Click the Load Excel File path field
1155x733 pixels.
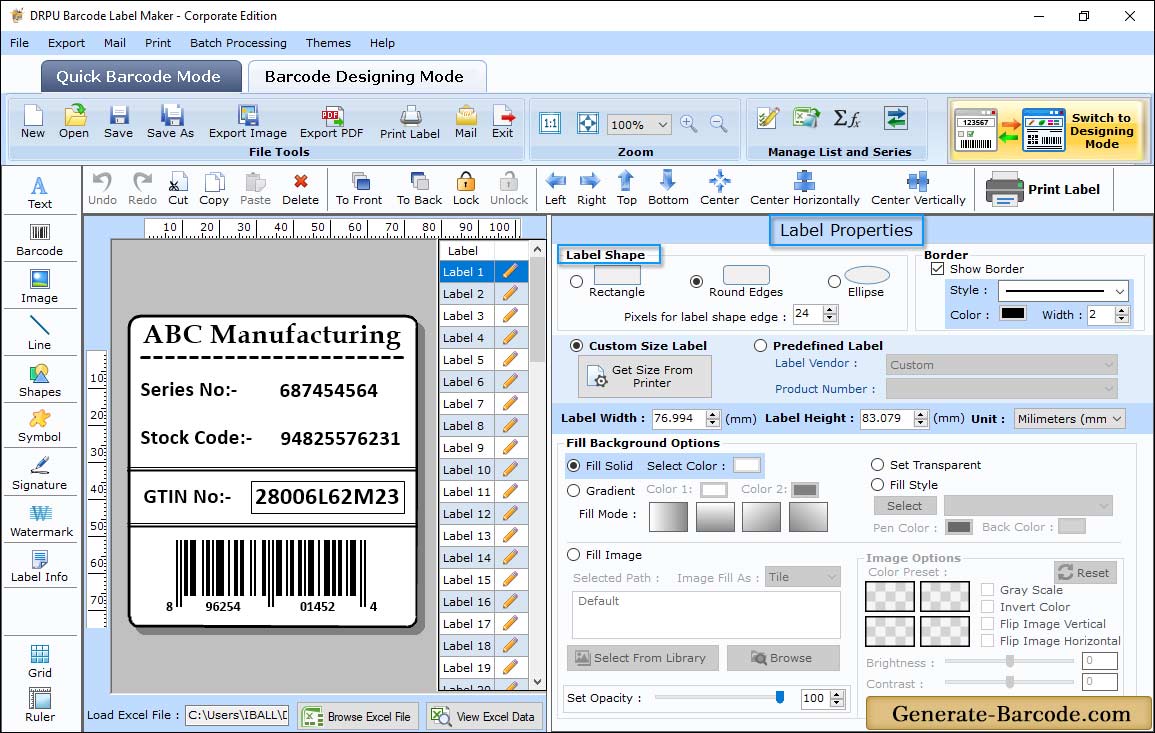pos(237,715)
